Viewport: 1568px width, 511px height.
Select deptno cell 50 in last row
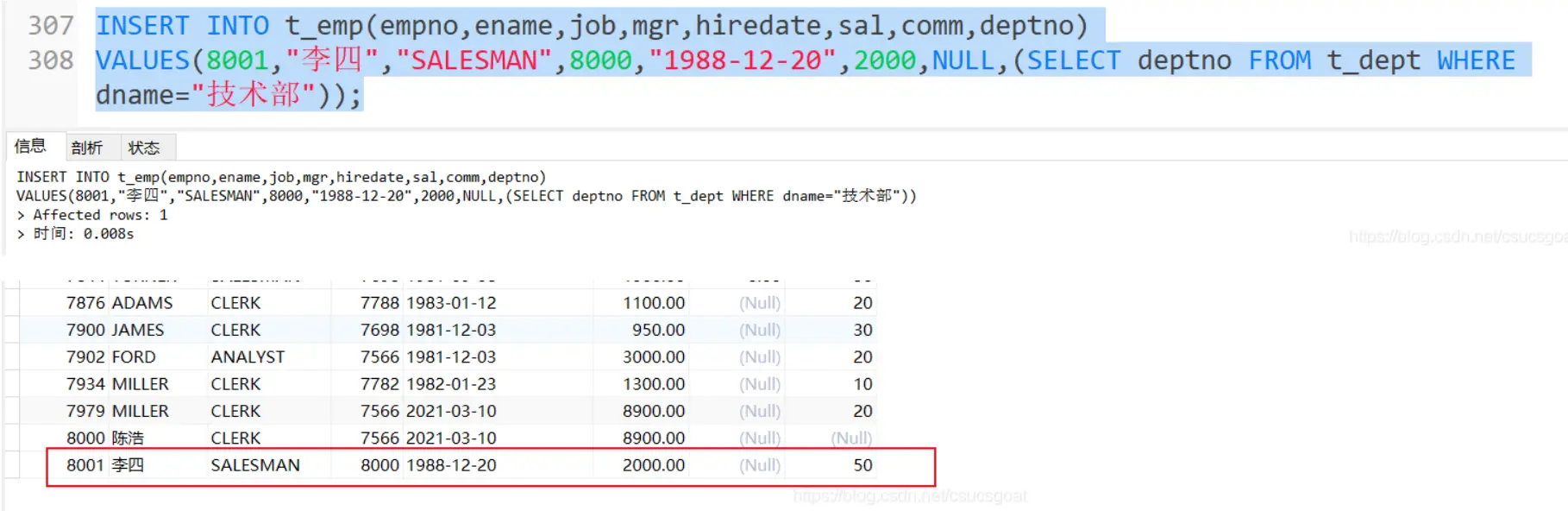click(862, 465)
